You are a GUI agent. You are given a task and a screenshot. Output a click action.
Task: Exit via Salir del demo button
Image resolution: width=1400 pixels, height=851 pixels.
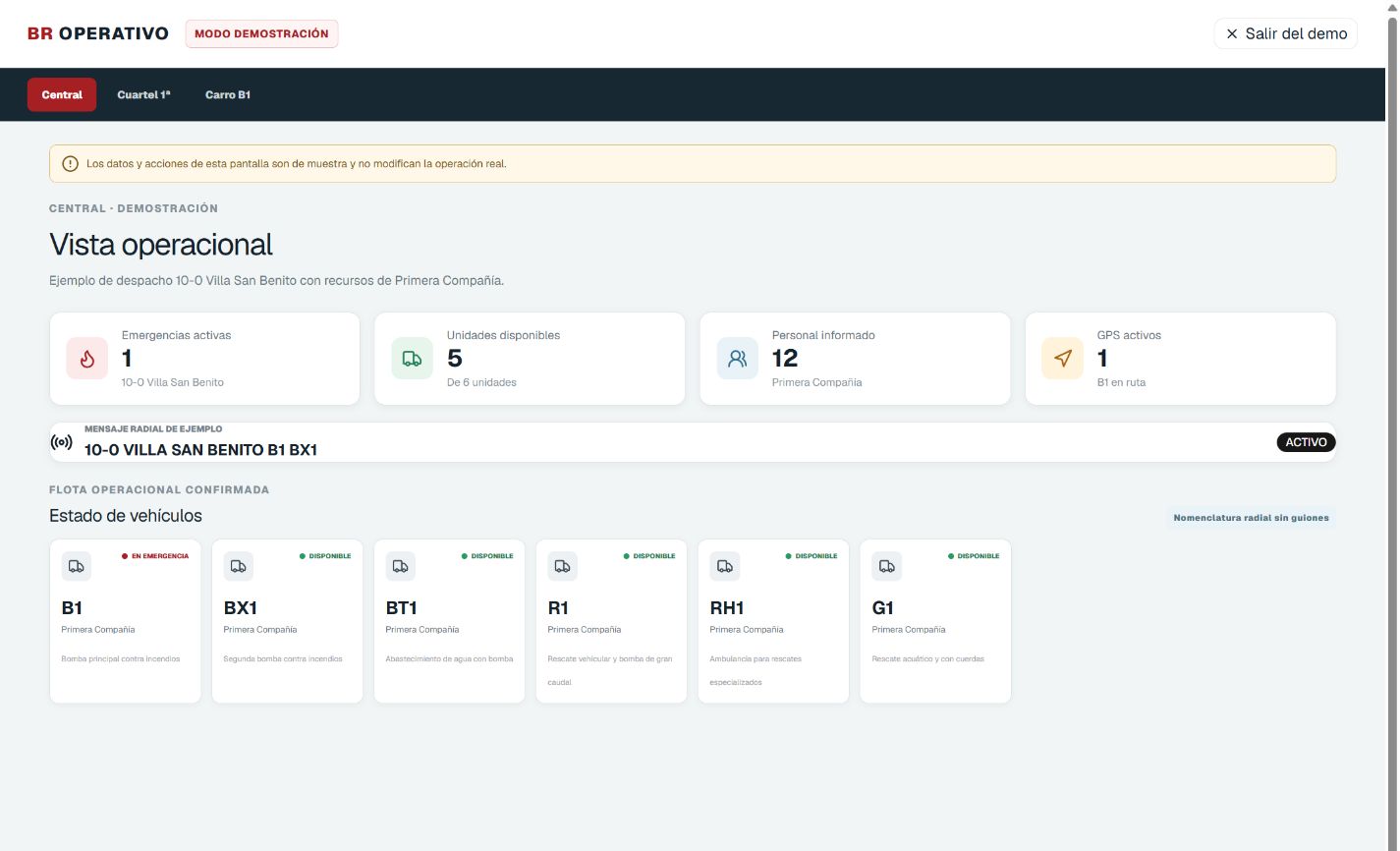click(1286, 33)
